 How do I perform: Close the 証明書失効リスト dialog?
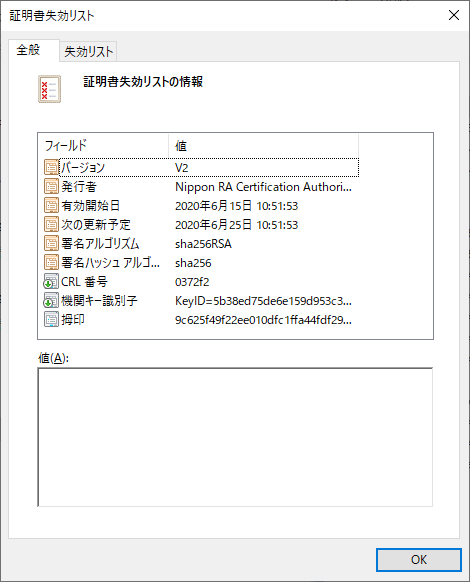click(x=454, y=15)
